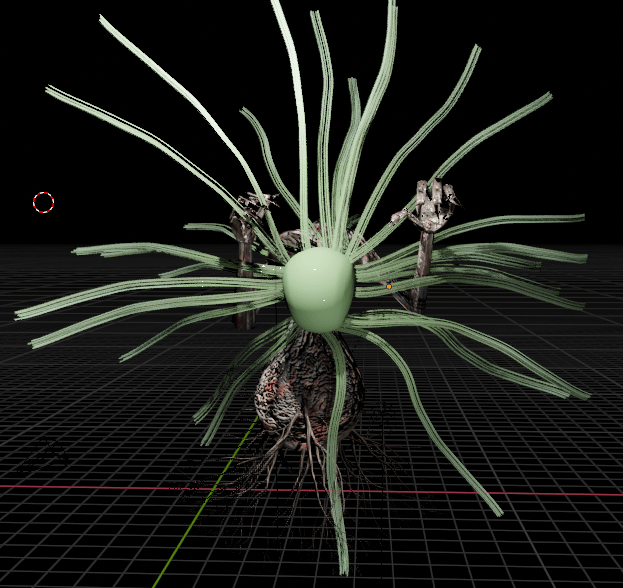Click the red-white 3D cursor circle
Image resolution: width=623 pixels, height=588 pixels.
[x=43, y=203]
